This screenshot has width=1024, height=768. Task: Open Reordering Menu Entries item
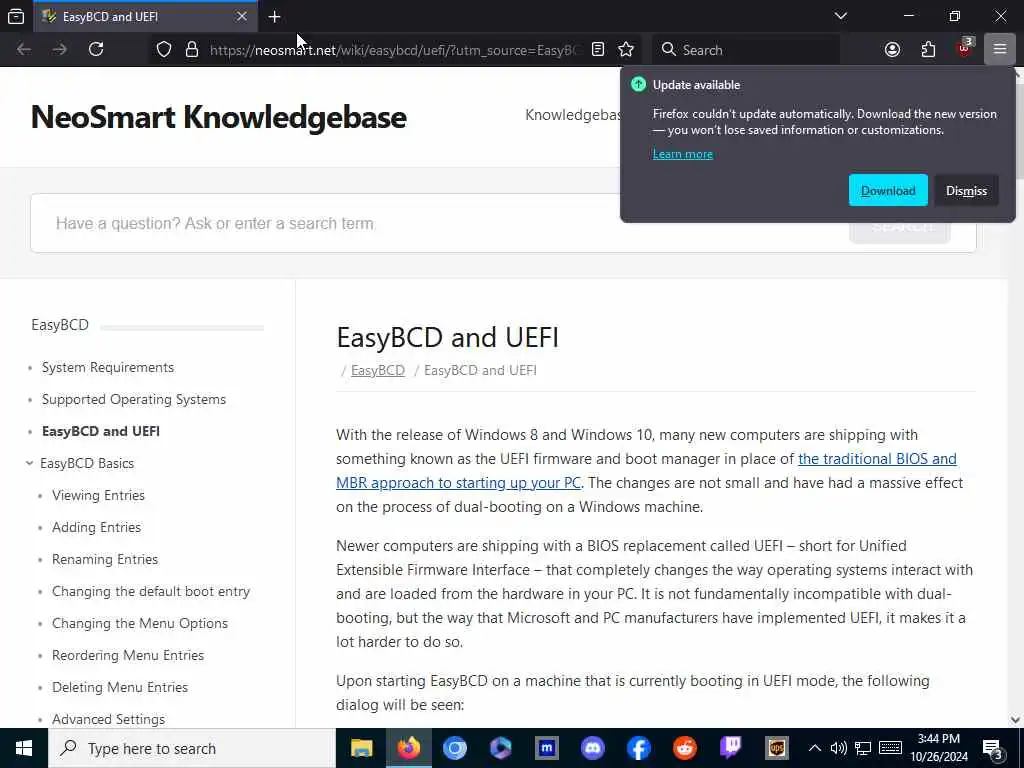(x=128, y=656)
